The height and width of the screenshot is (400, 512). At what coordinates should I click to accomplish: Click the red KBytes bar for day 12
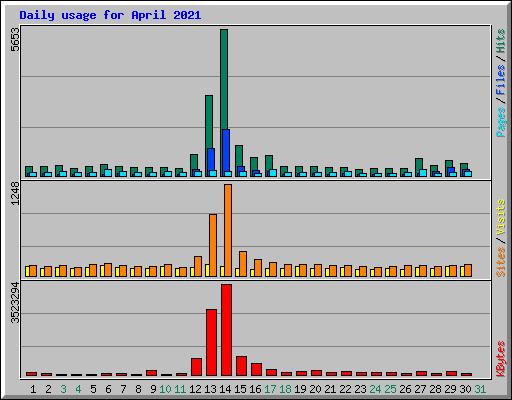[x=196, y=367]
